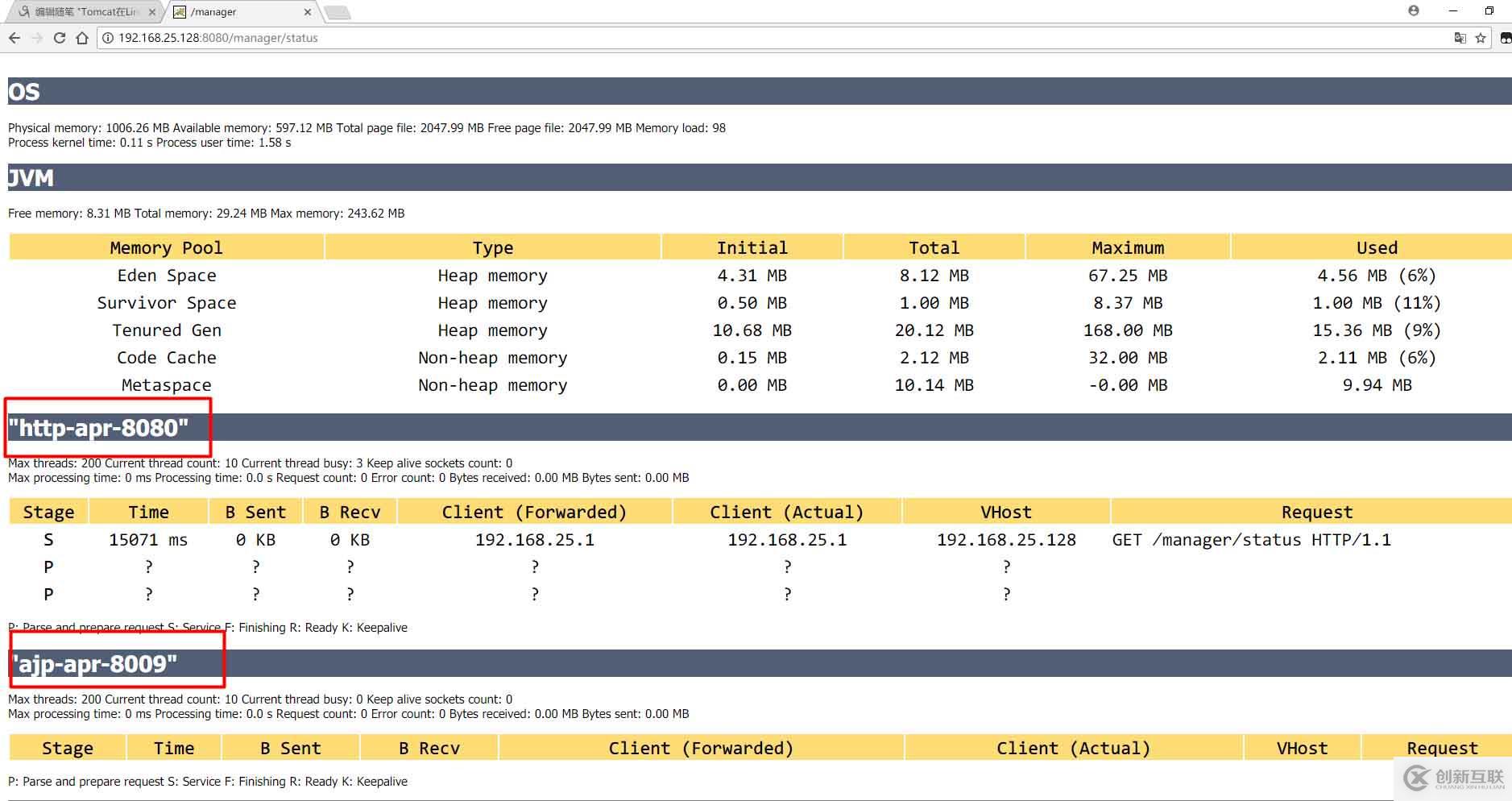
Task: Click Eden Space initial value 4.31 MB
Action: 752,276
